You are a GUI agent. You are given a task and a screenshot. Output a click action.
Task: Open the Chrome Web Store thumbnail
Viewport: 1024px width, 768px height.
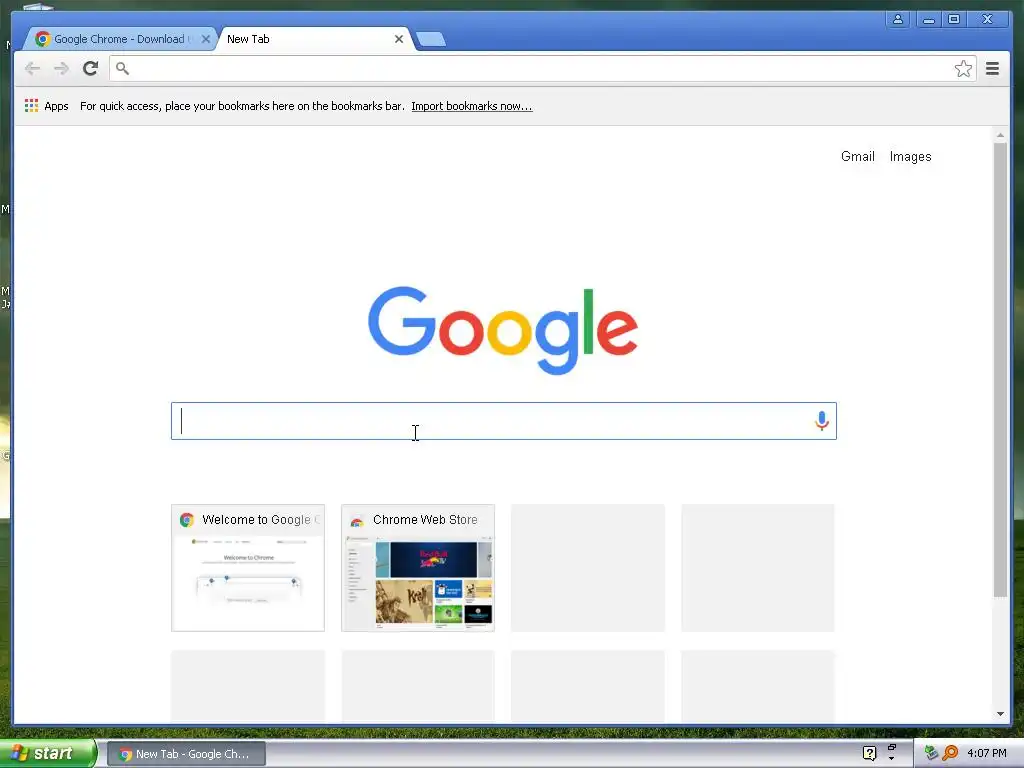tap(418, 568)
